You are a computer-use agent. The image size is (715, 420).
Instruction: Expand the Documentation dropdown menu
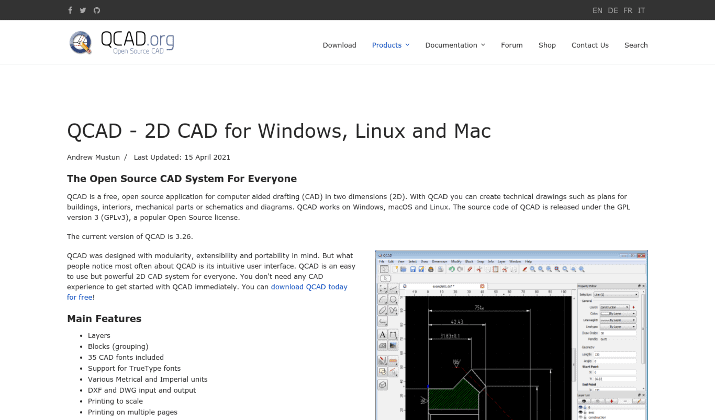[x=454, y=45]
